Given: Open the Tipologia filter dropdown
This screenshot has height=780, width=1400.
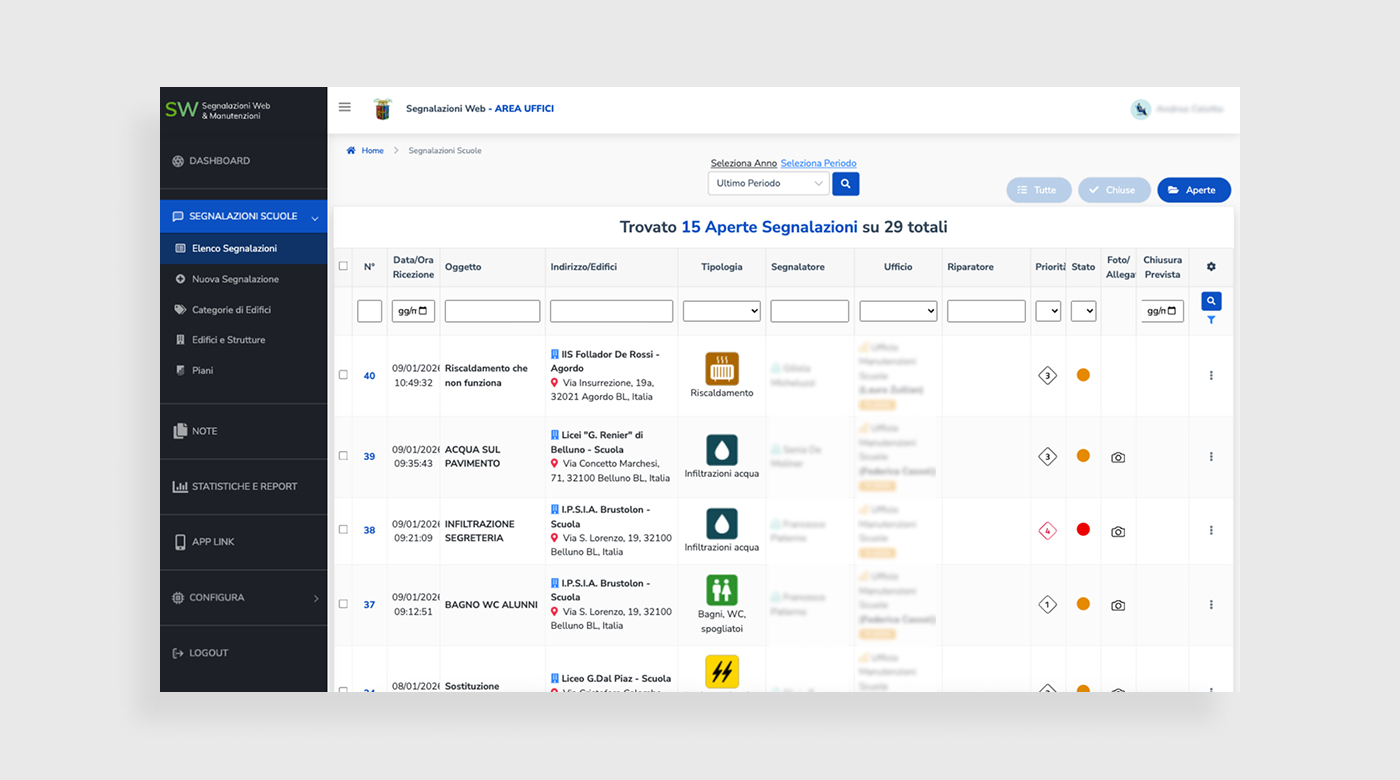Looking at the screenshot, I should click(x=721, y=311).
